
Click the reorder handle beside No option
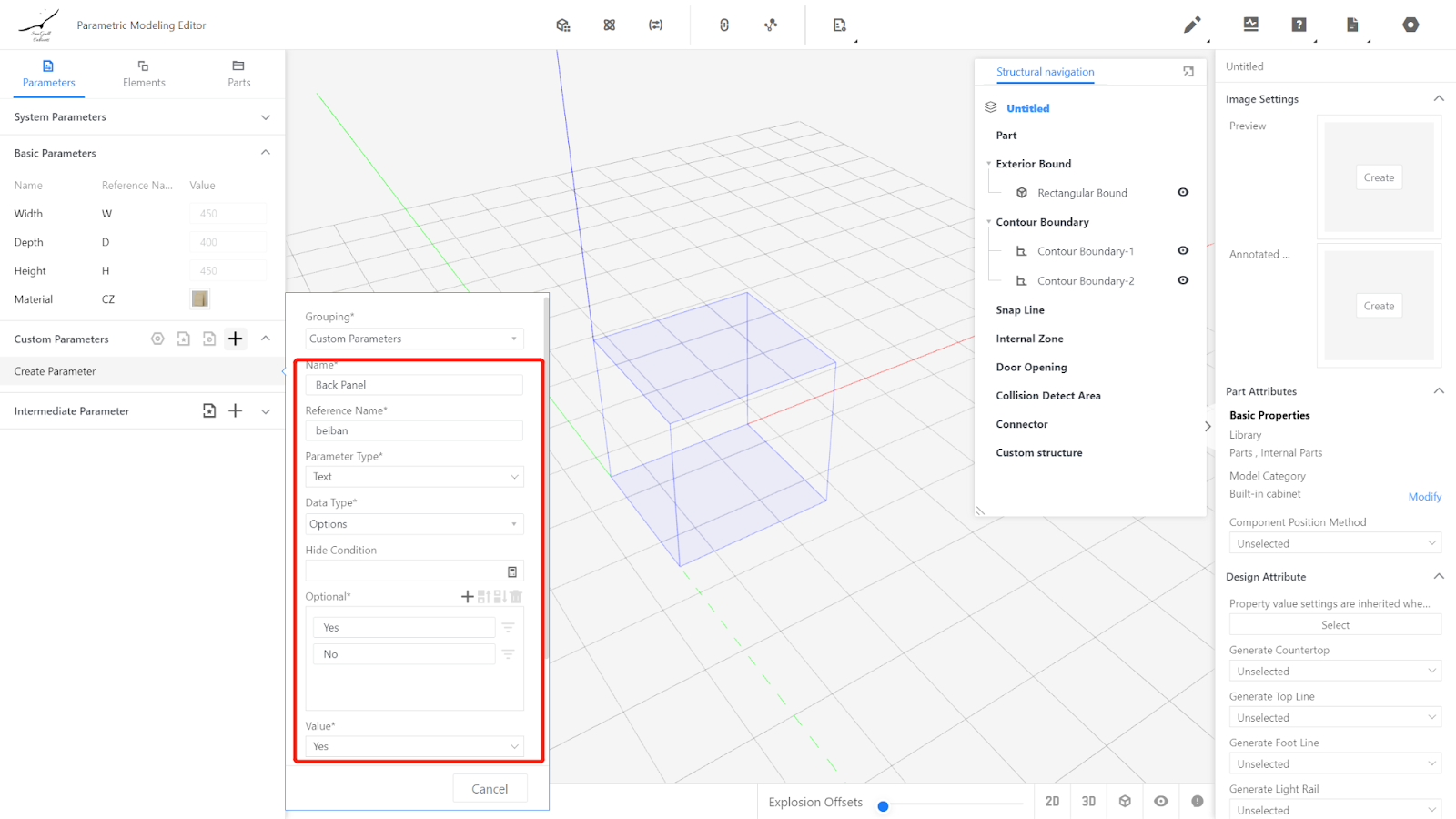[x=509, y=654]
